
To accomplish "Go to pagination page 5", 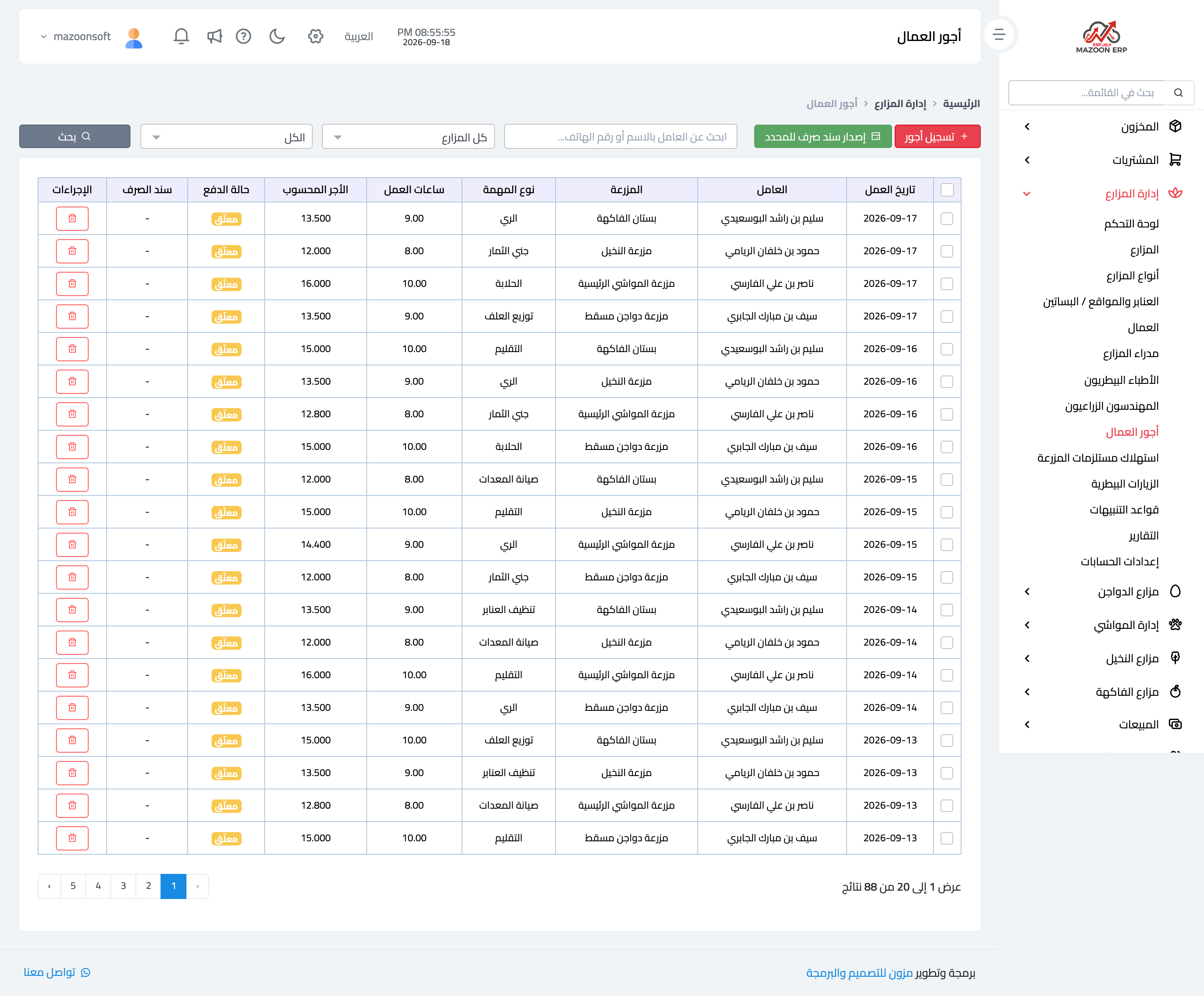I will click(x=73, y=886).
